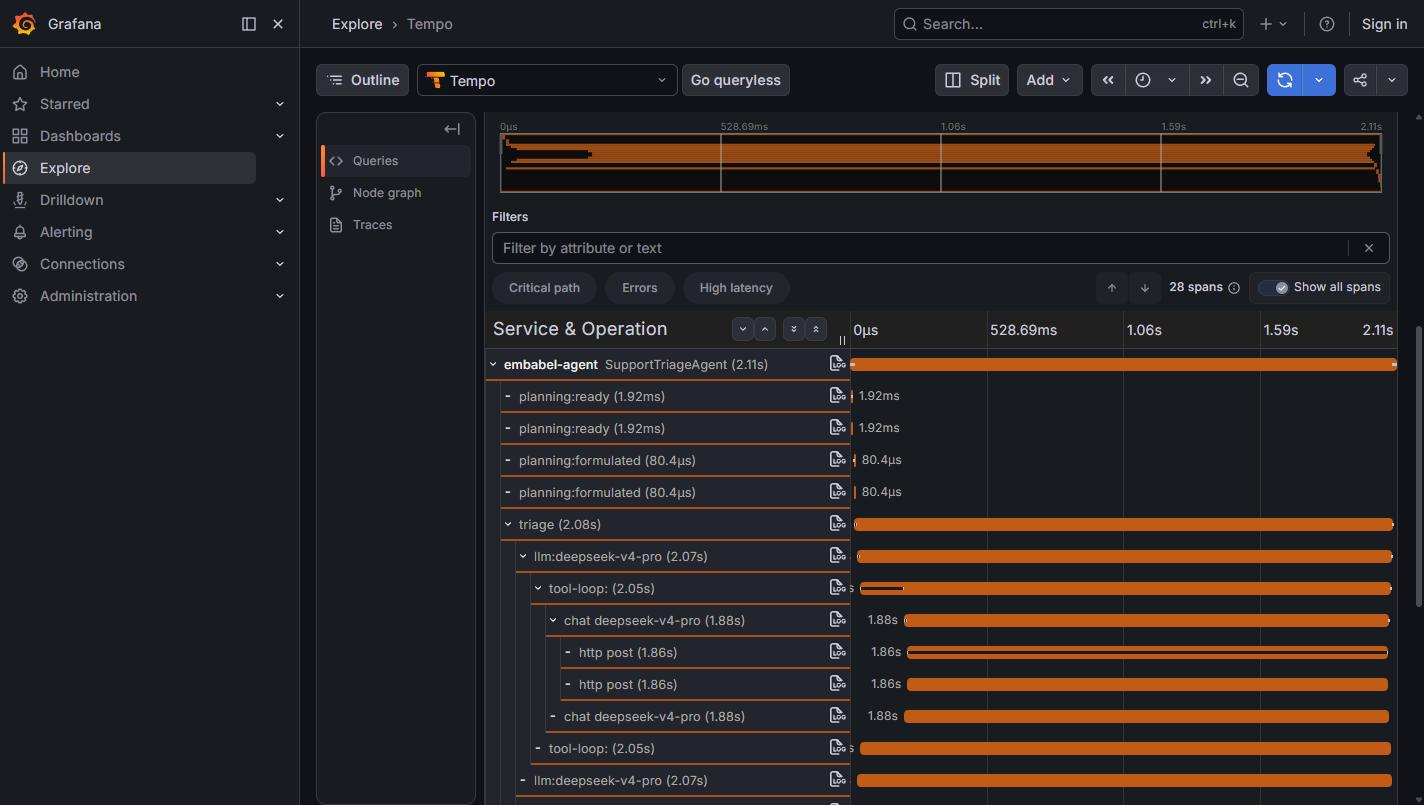Screen dimensions: 1424x805
Task: Open the plus new menu
Action: pos(1273,24)
